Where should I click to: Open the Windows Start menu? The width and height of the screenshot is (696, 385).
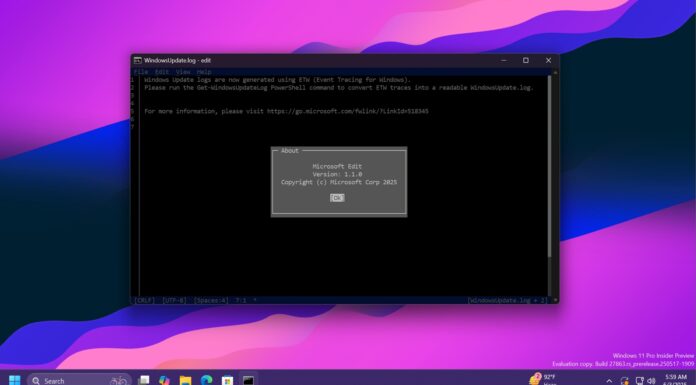pos(15,380)
